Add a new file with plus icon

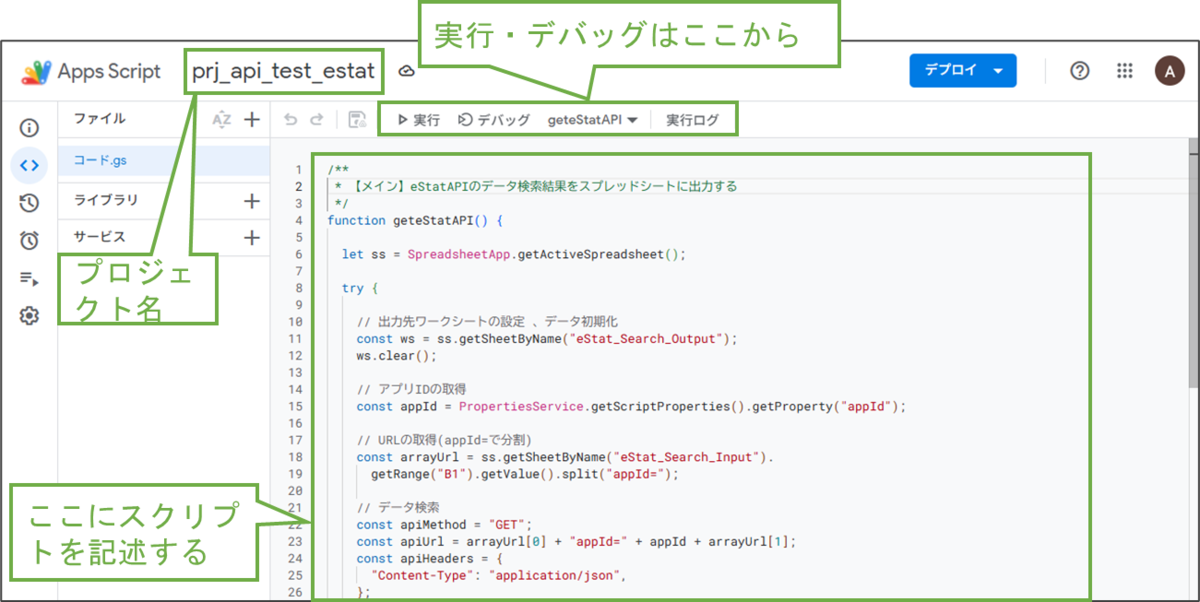pyautogui.click(x=252, y=119)
